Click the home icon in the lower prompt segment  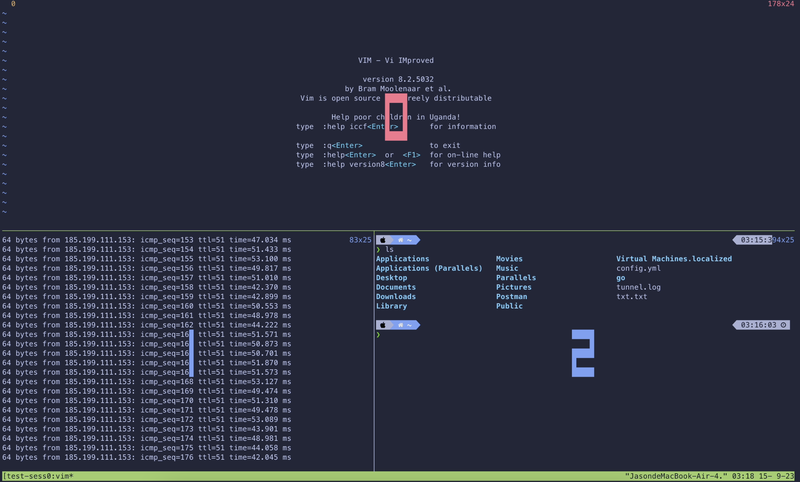(x=399, y=325)
